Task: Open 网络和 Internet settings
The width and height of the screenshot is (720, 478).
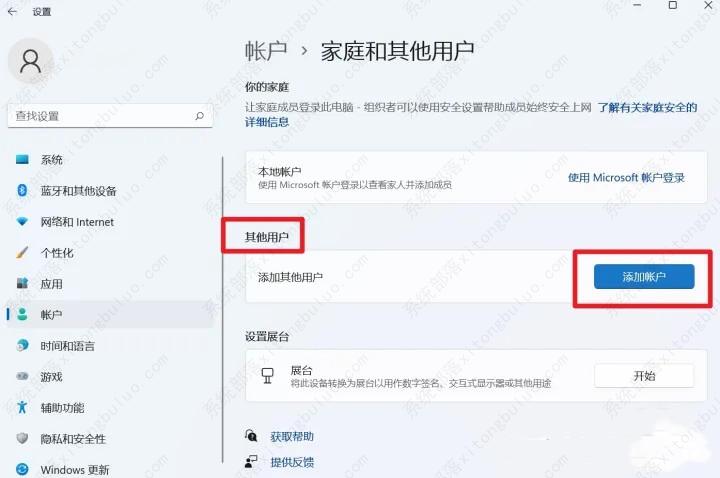Action: pos(110,222)
